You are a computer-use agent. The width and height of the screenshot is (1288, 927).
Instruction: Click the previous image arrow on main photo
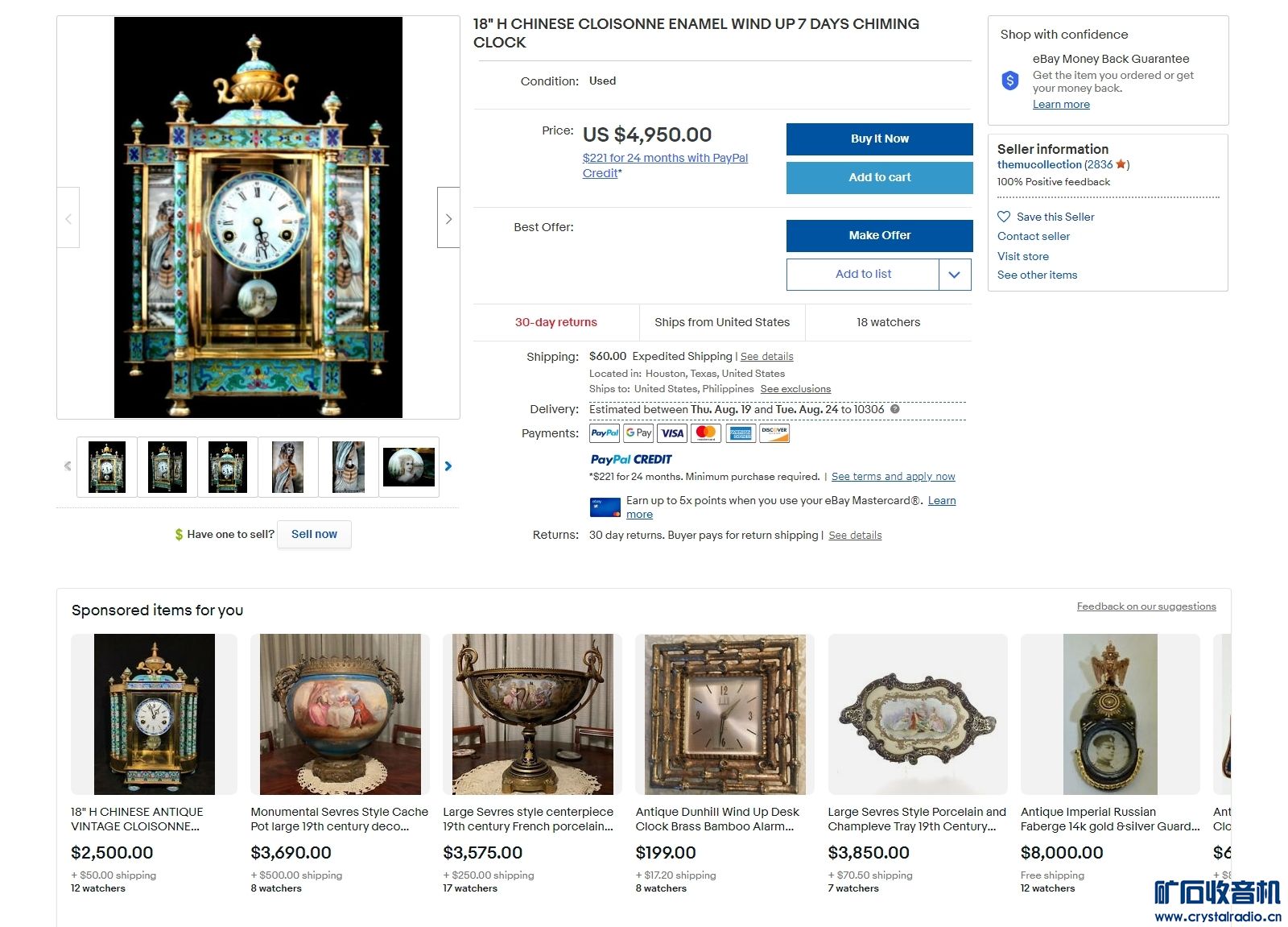(68, 217)
